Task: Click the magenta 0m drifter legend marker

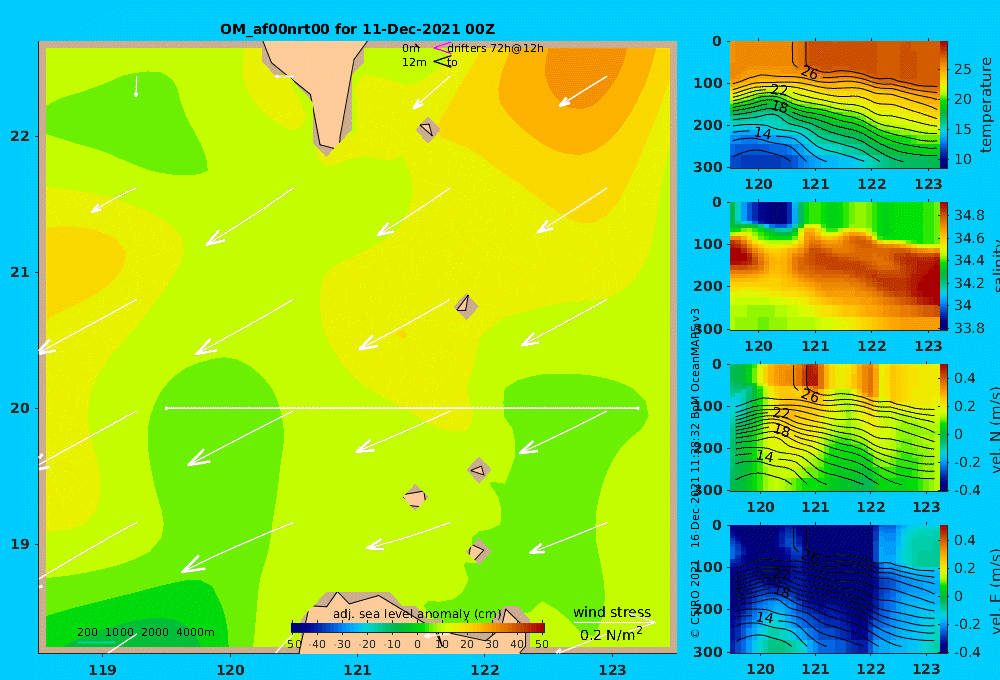Action: point(442,48)
